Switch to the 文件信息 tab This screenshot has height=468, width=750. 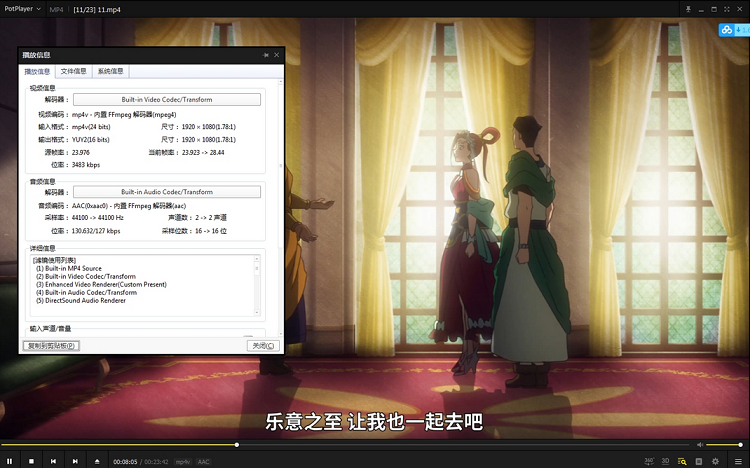point(73,72)
